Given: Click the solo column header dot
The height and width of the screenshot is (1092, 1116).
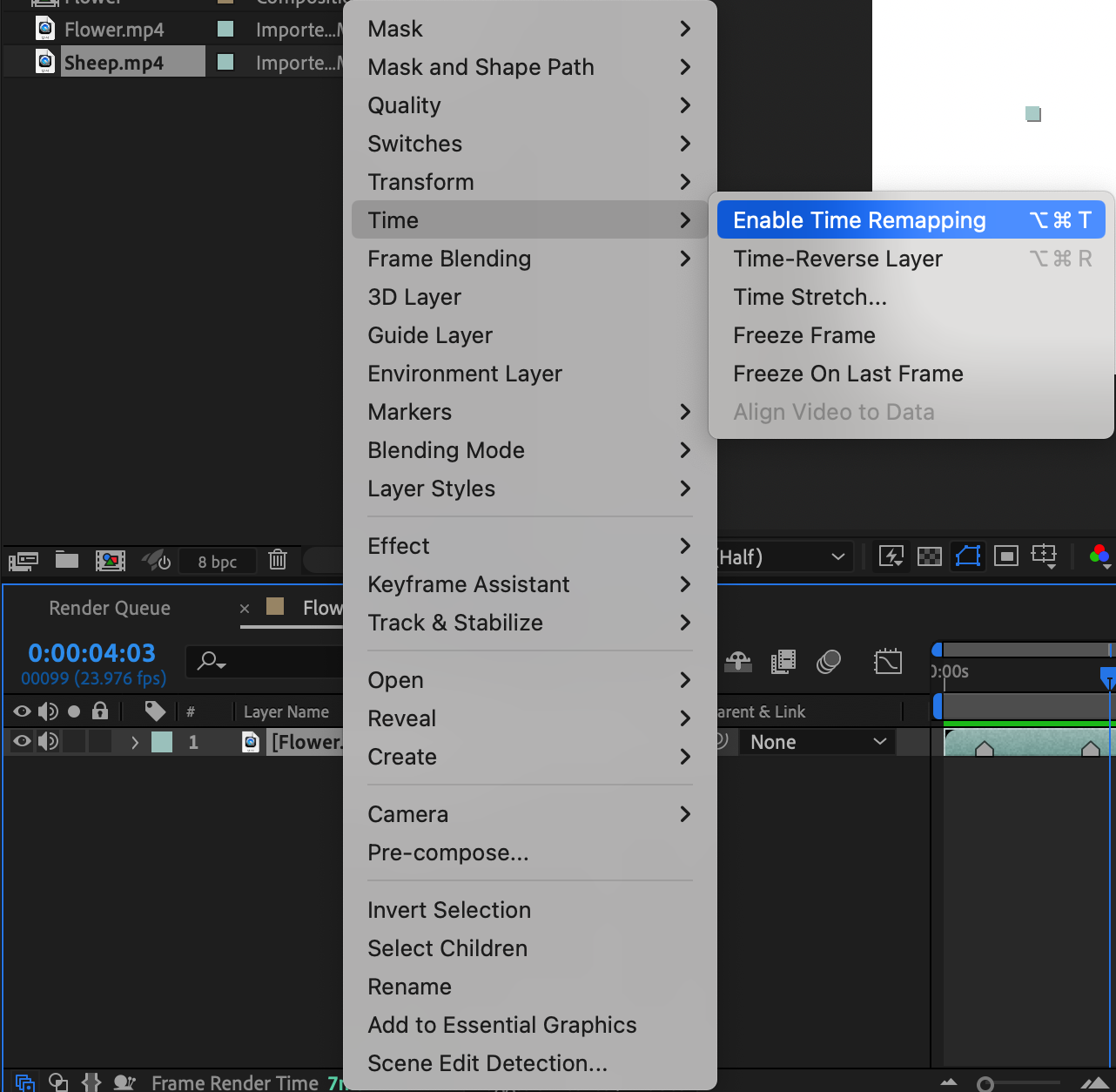Looking at the screenshot, I should (x=74, y=711).
